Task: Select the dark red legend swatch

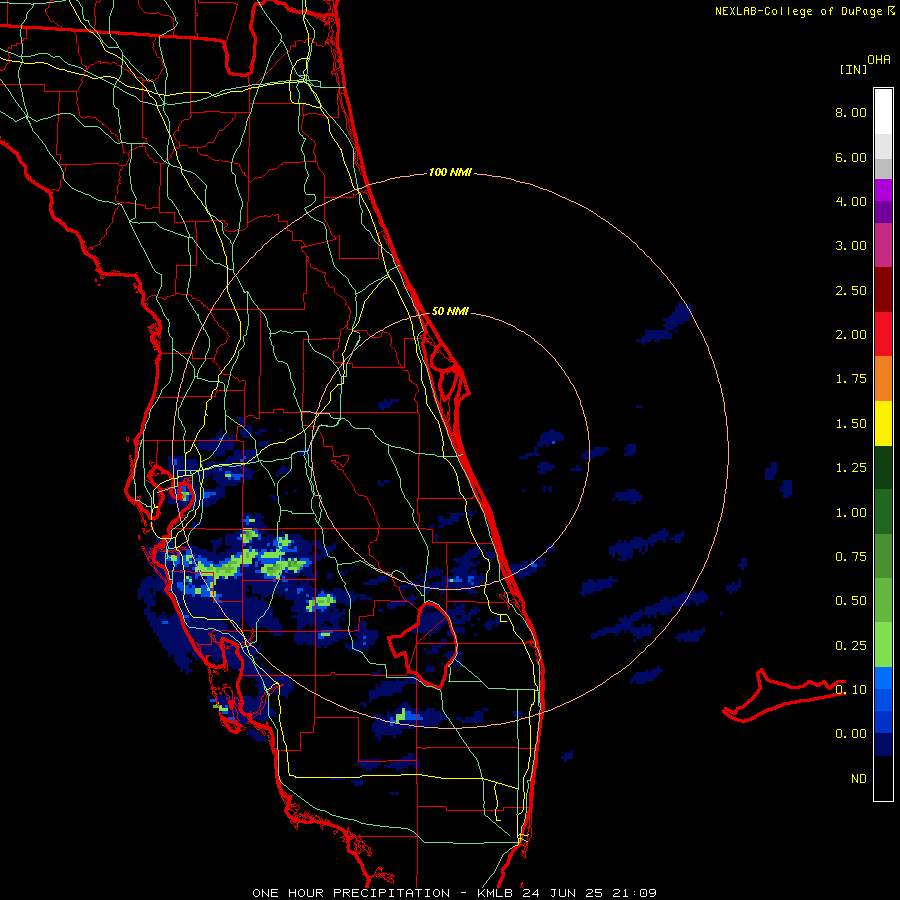Action: coord(883,290)
